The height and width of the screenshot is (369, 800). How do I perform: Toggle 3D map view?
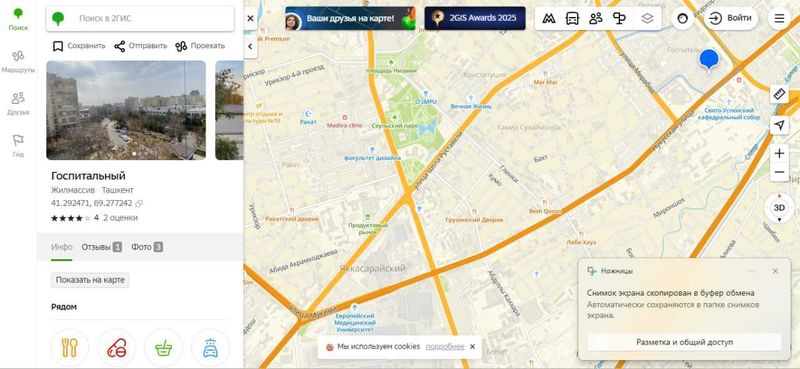click(x=779, y=208)
